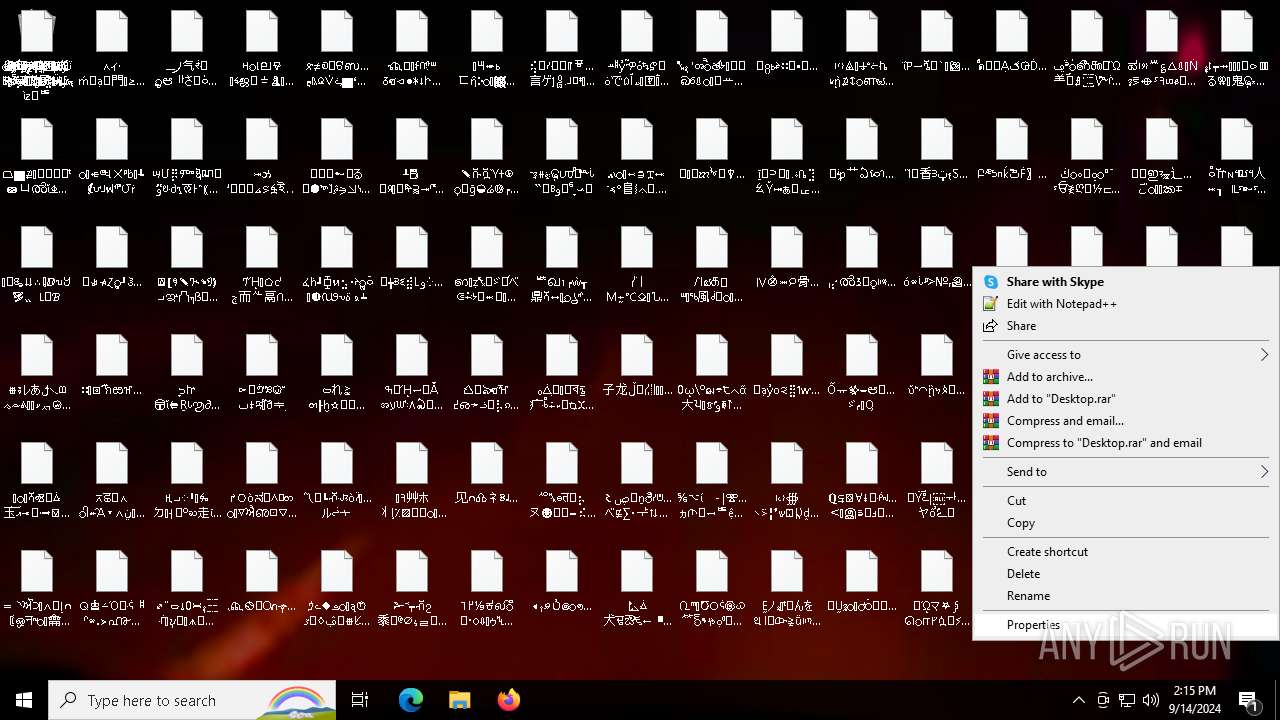Image resolution: width=1280 pixels, height=720 pixels.
Task: Launch Firefox from the taskbar
Action: click(x=508, y=700)
